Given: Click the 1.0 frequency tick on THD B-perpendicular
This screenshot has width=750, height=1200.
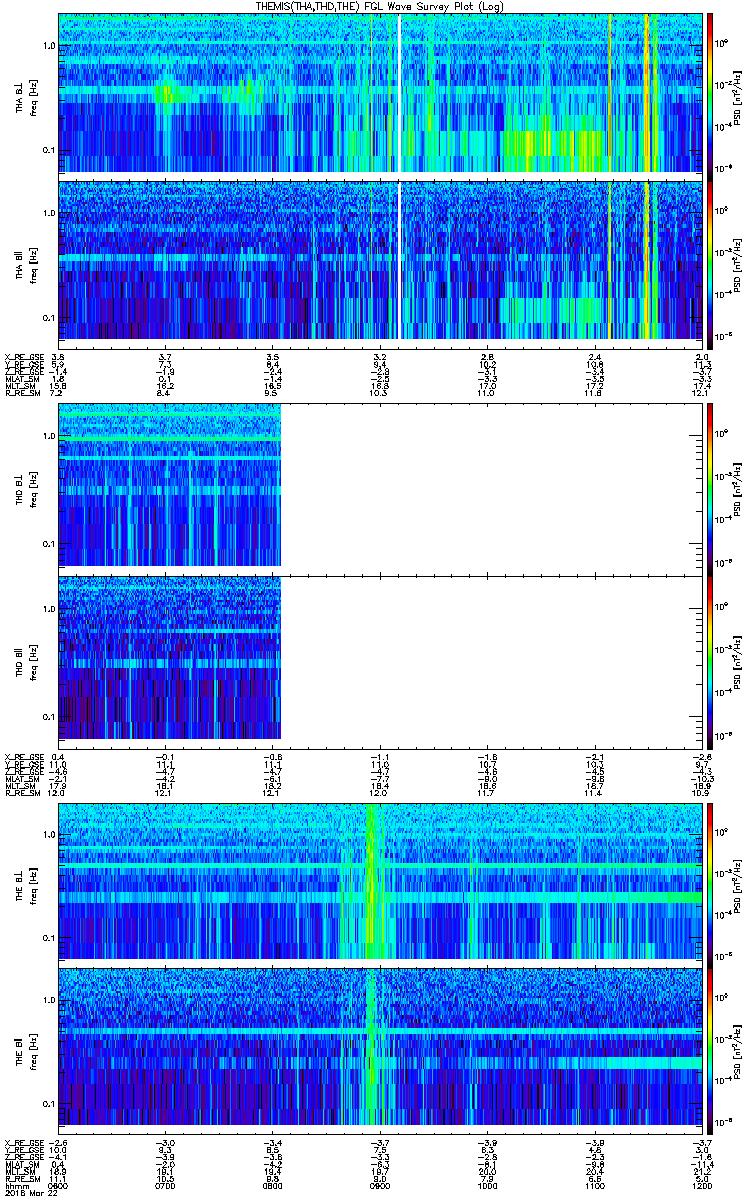Looking at the screenshot, I should click(x=48, y=437).
